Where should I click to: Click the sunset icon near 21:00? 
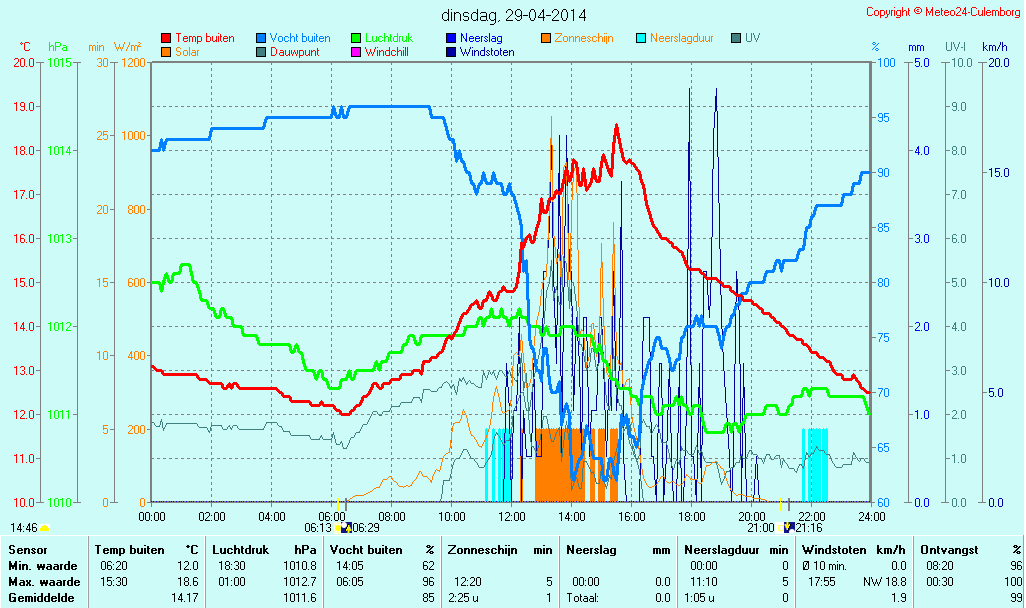click(788, 527)
